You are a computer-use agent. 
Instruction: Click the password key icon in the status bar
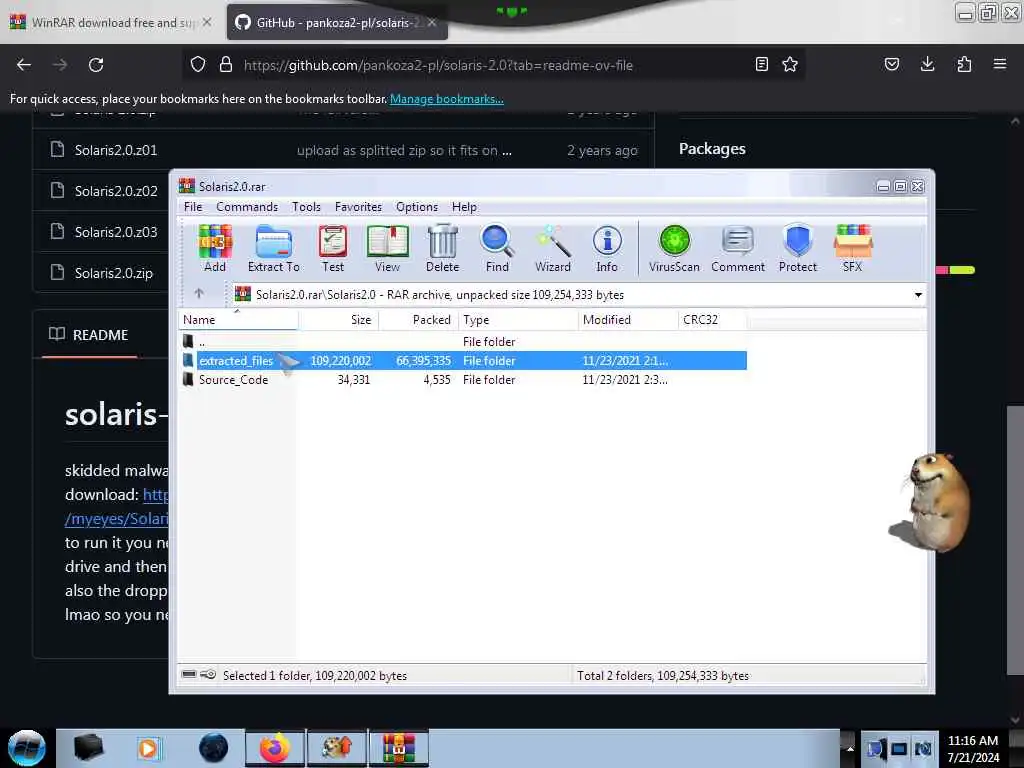click(x=208, y=675)
